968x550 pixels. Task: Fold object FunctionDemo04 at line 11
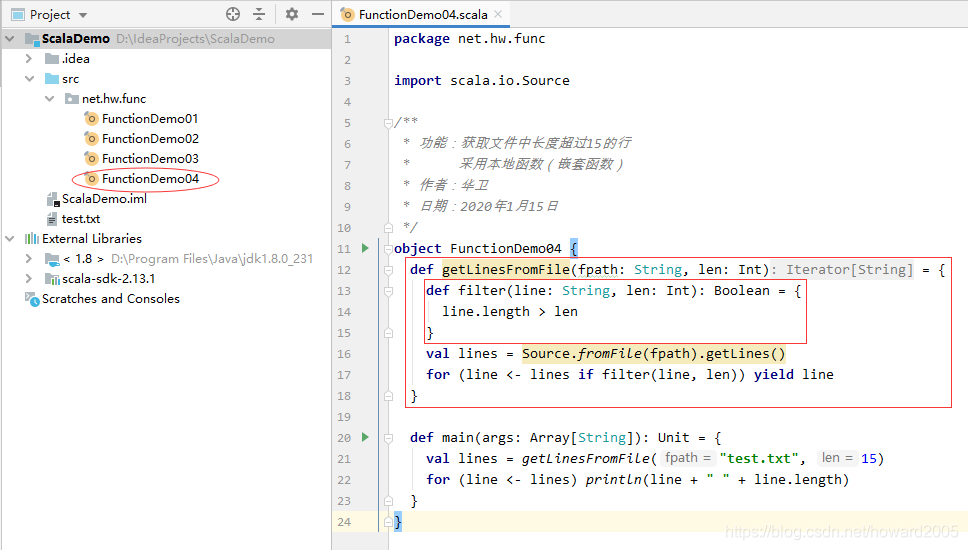388,249
